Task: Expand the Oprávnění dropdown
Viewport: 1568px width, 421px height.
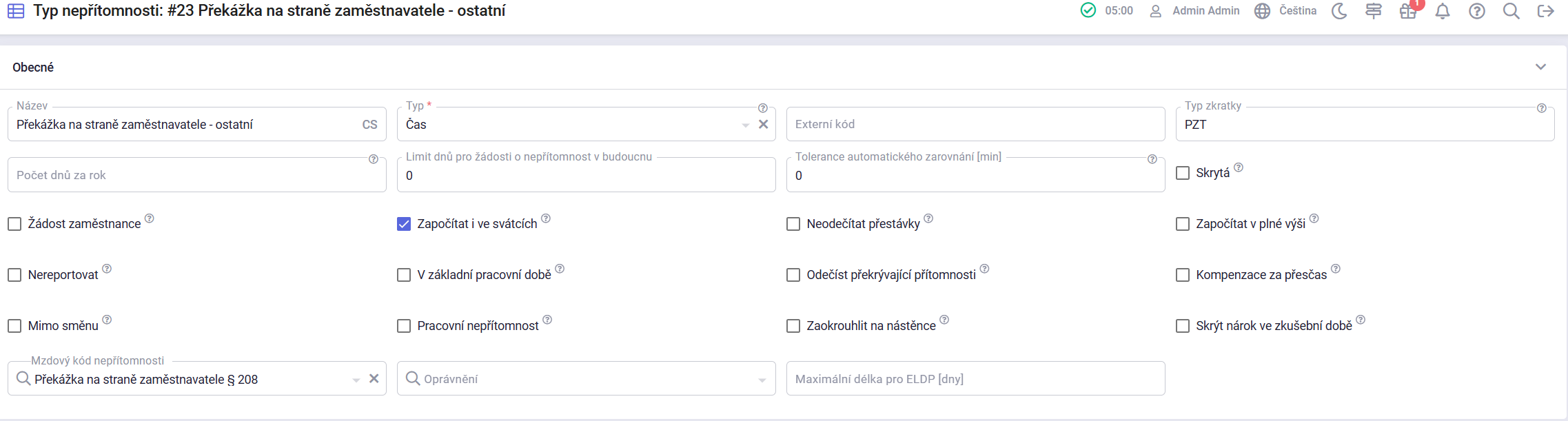Action: [762, 380]
